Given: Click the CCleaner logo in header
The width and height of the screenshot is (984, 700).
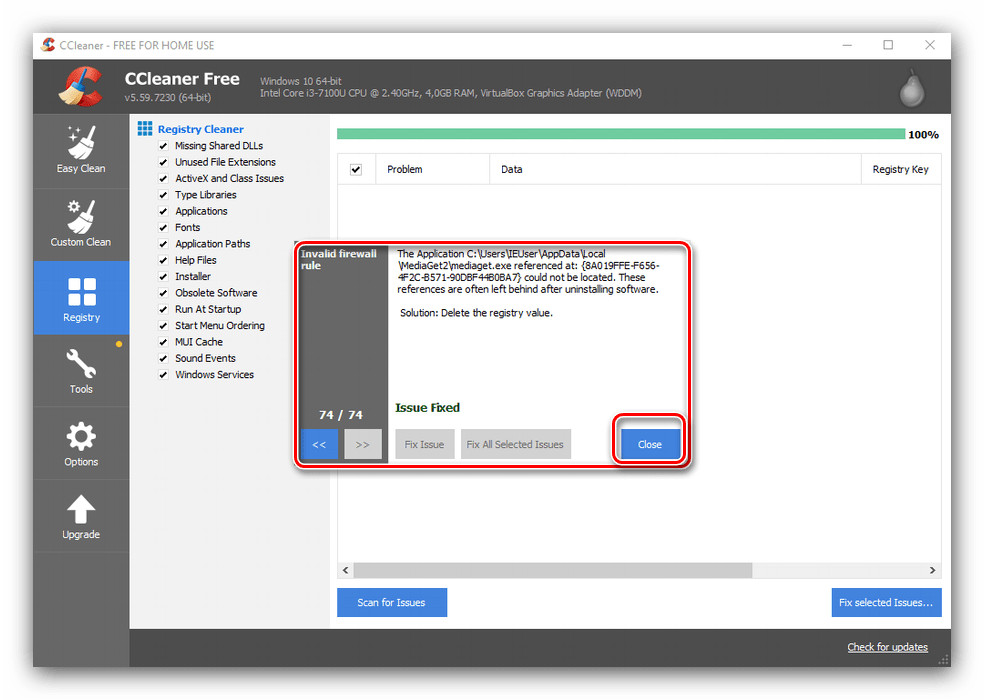Looking at the screenshot, I should coord(80,85).
